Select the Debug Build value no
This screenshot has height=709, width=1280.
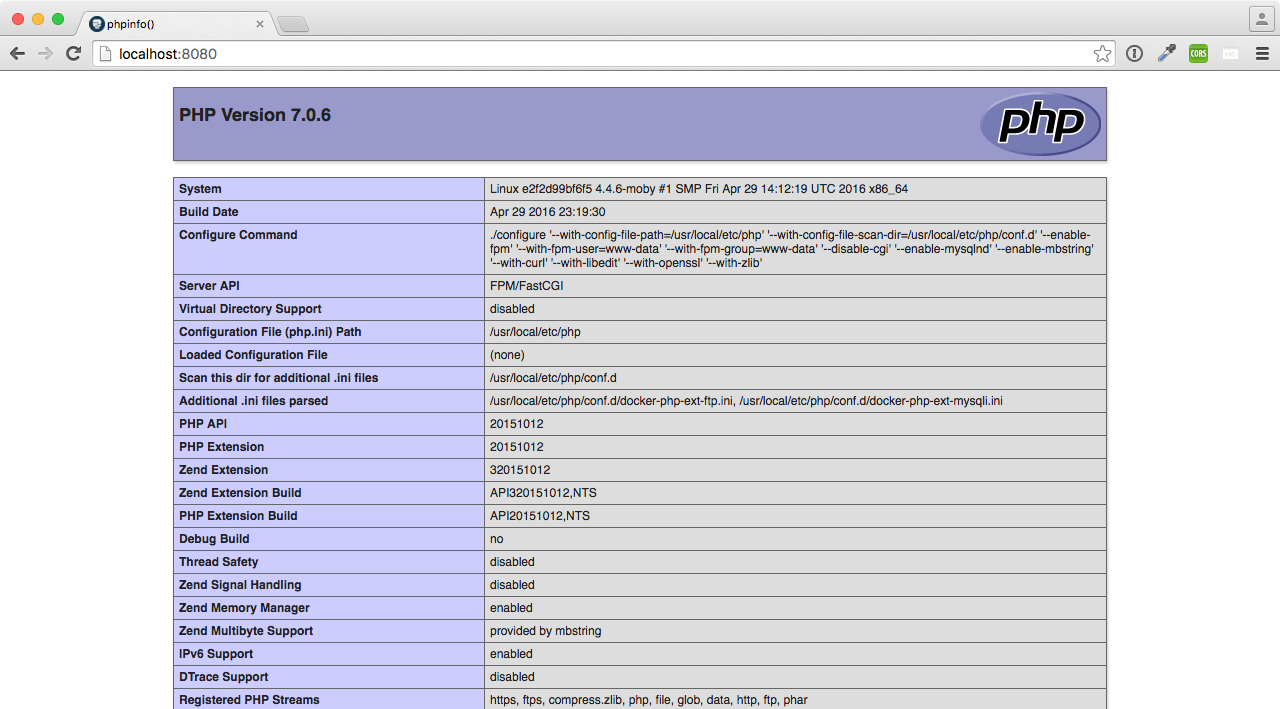497,539
